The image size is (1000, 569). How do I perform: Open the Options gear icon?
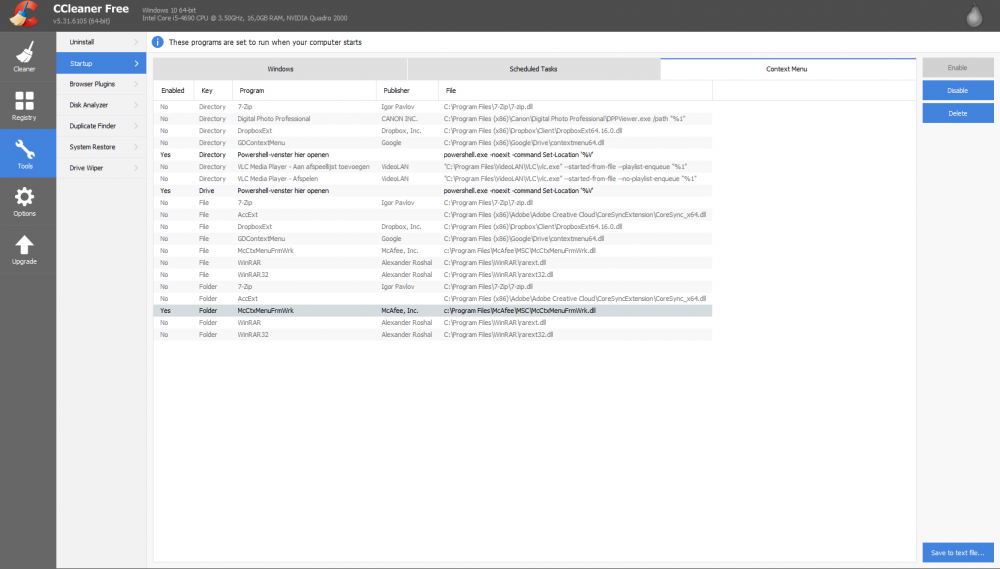25,197
